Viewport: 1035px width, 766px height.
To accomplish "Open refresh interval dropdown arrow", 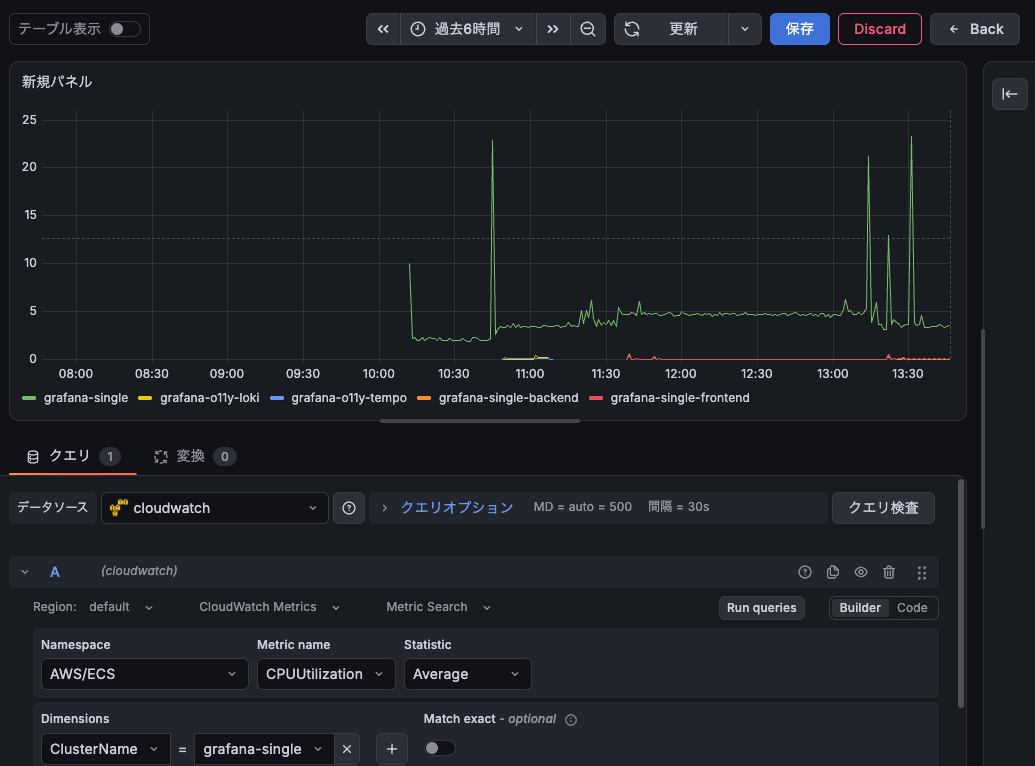I will (745, 29).
